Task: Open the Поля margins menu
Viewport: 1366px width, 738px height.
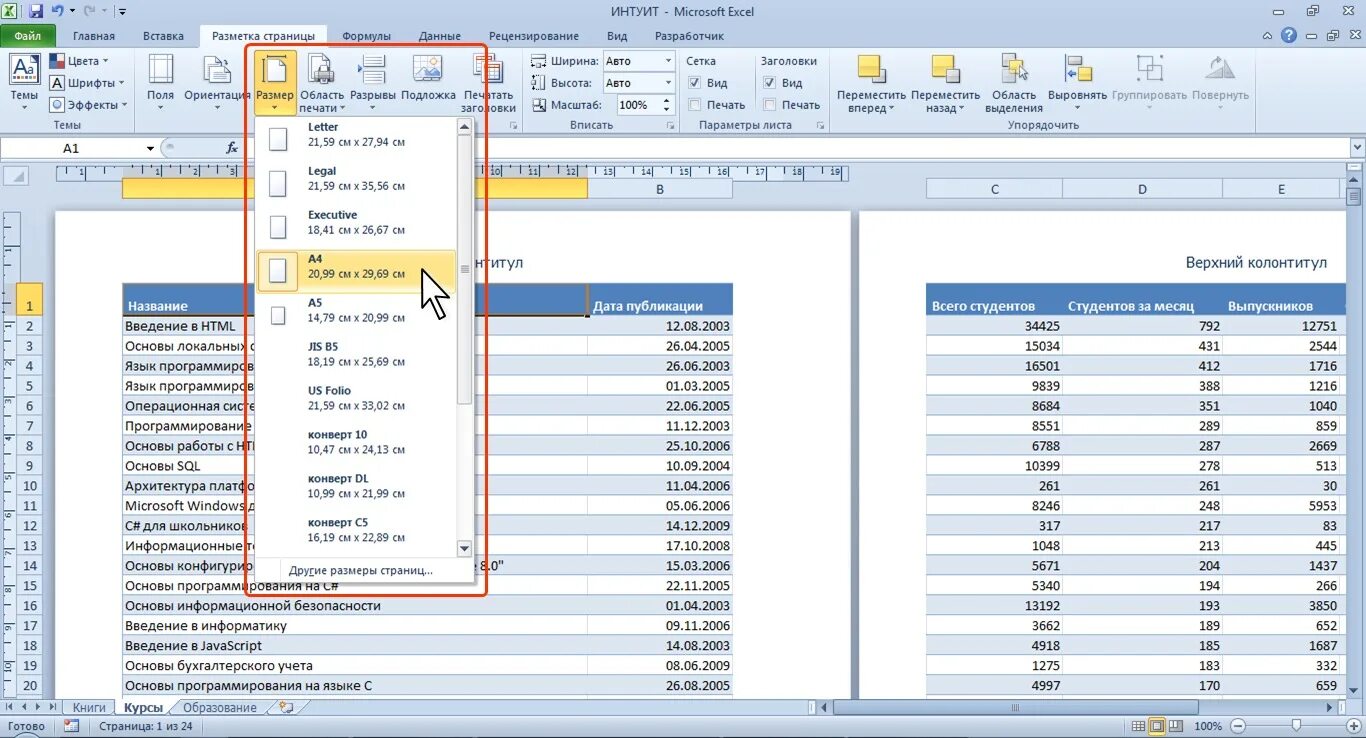Action: [160, 82]
